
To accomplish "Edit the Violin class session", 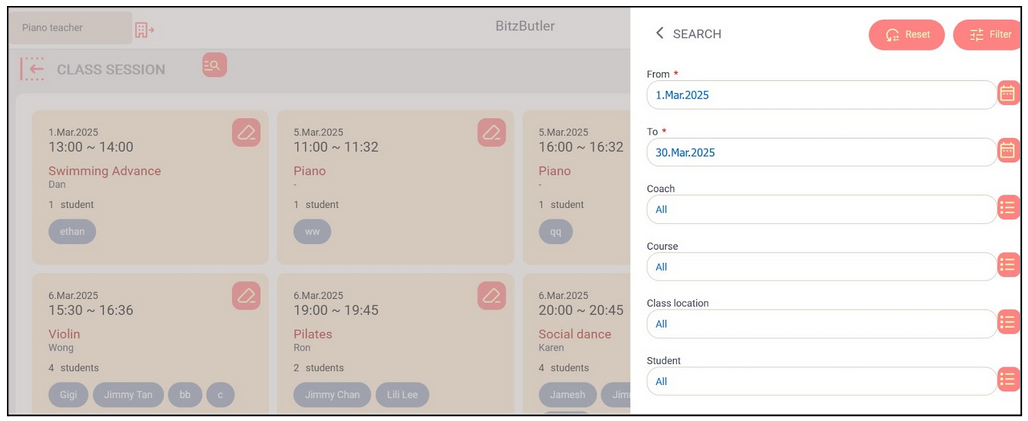I will 246,295.
